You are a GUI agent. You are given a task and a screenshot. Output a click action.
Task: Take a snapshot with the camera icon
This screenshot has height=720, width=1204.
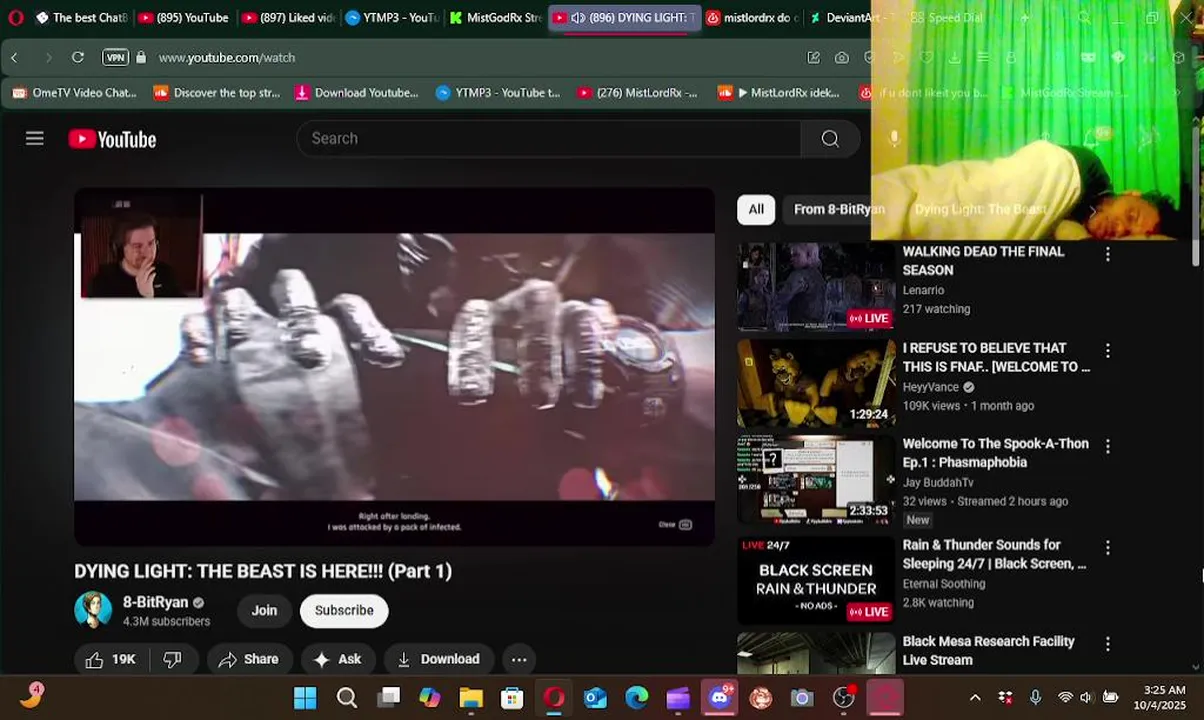(x=842, y=58)
